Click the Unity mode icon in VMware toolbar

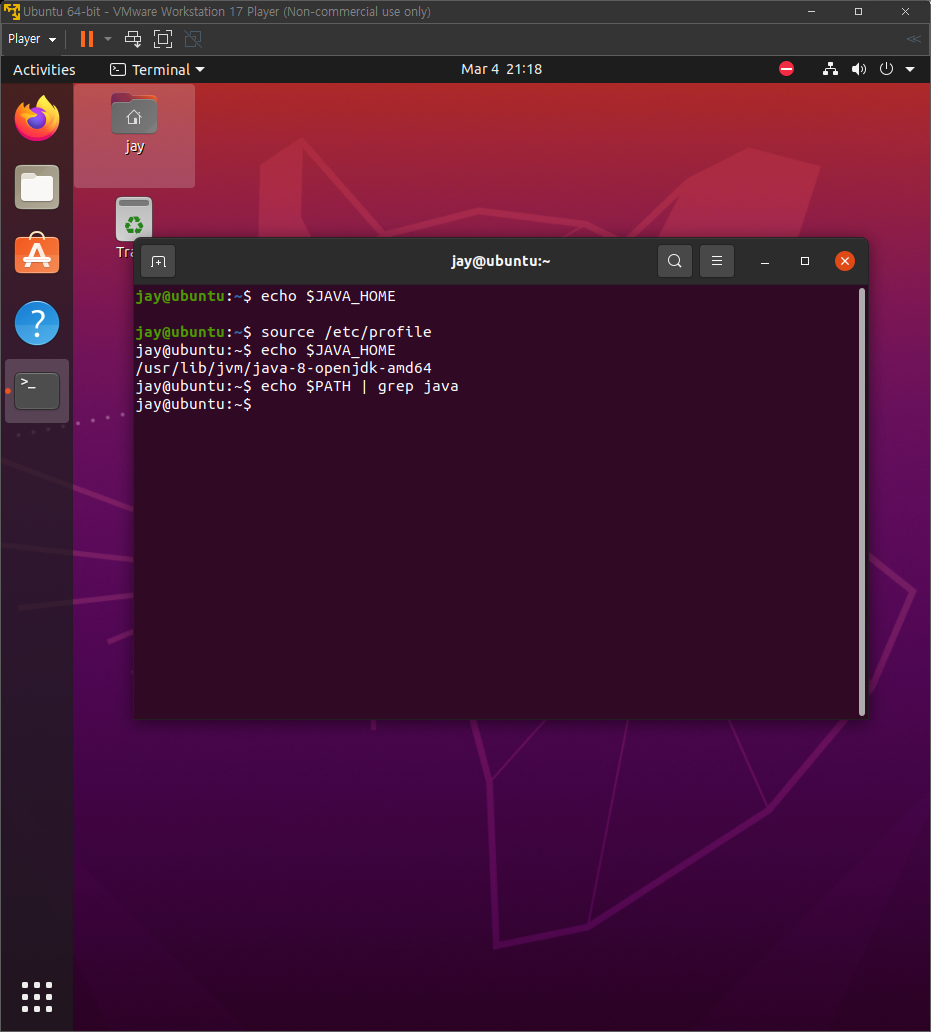tap(193, 39)
